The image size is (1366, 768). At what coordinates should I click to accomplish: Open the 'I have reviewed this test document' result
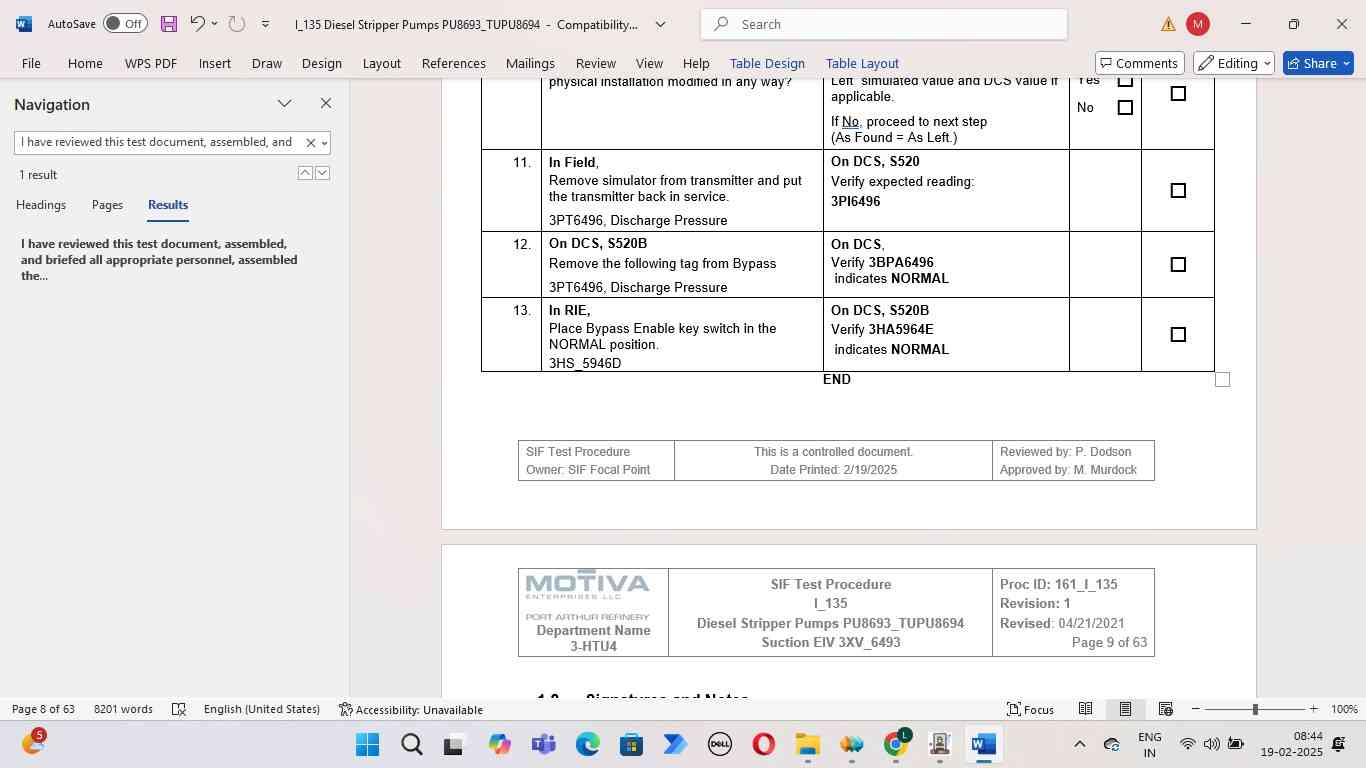pos(160,259)
